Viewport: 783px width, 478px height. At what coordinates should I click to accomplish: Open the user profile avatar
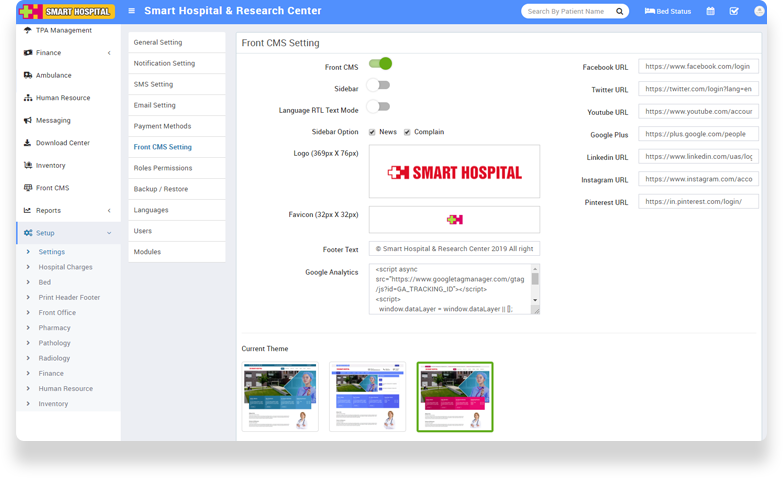click(x=758, y=11)
